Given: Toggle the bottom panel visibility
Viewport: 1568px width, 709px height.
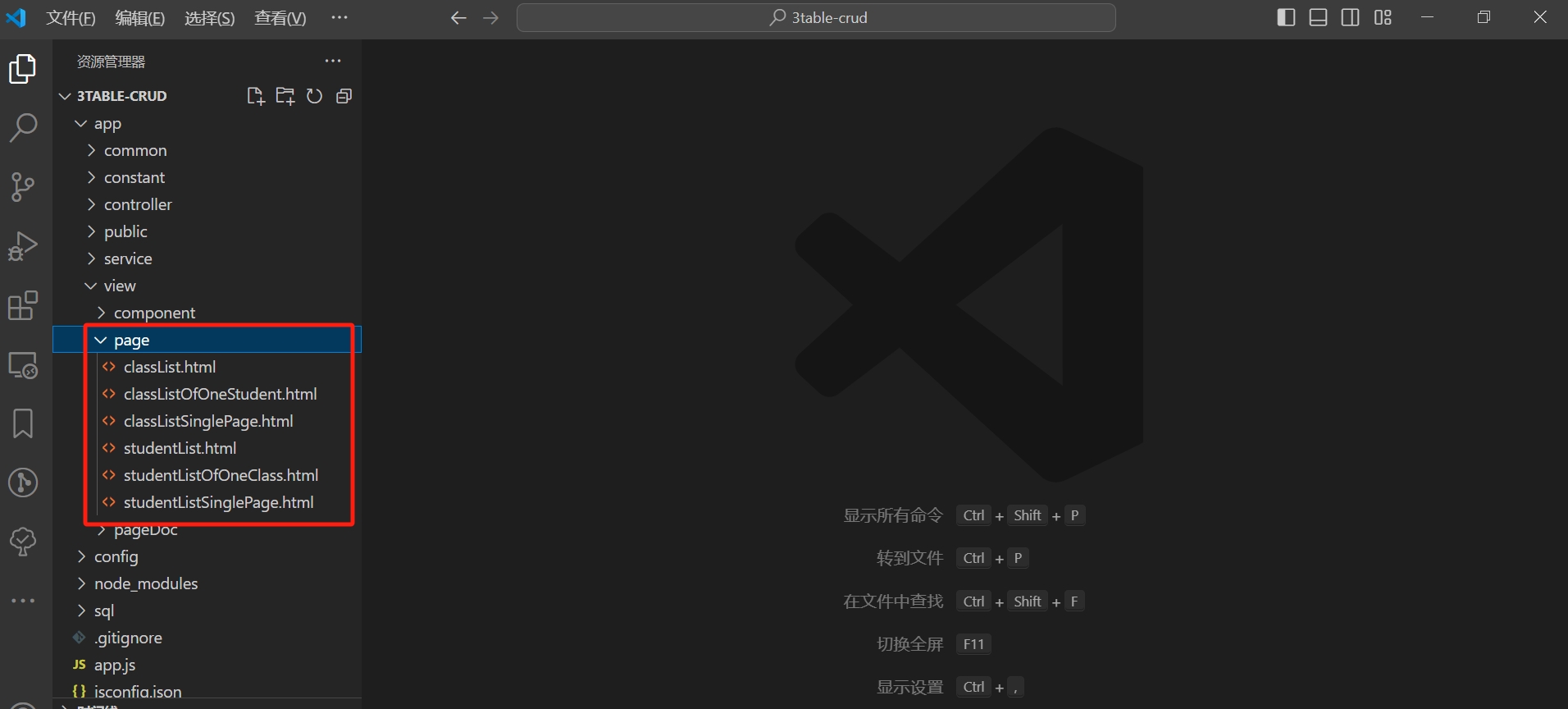Looking at the screenshot, I should coord(1318,17).
